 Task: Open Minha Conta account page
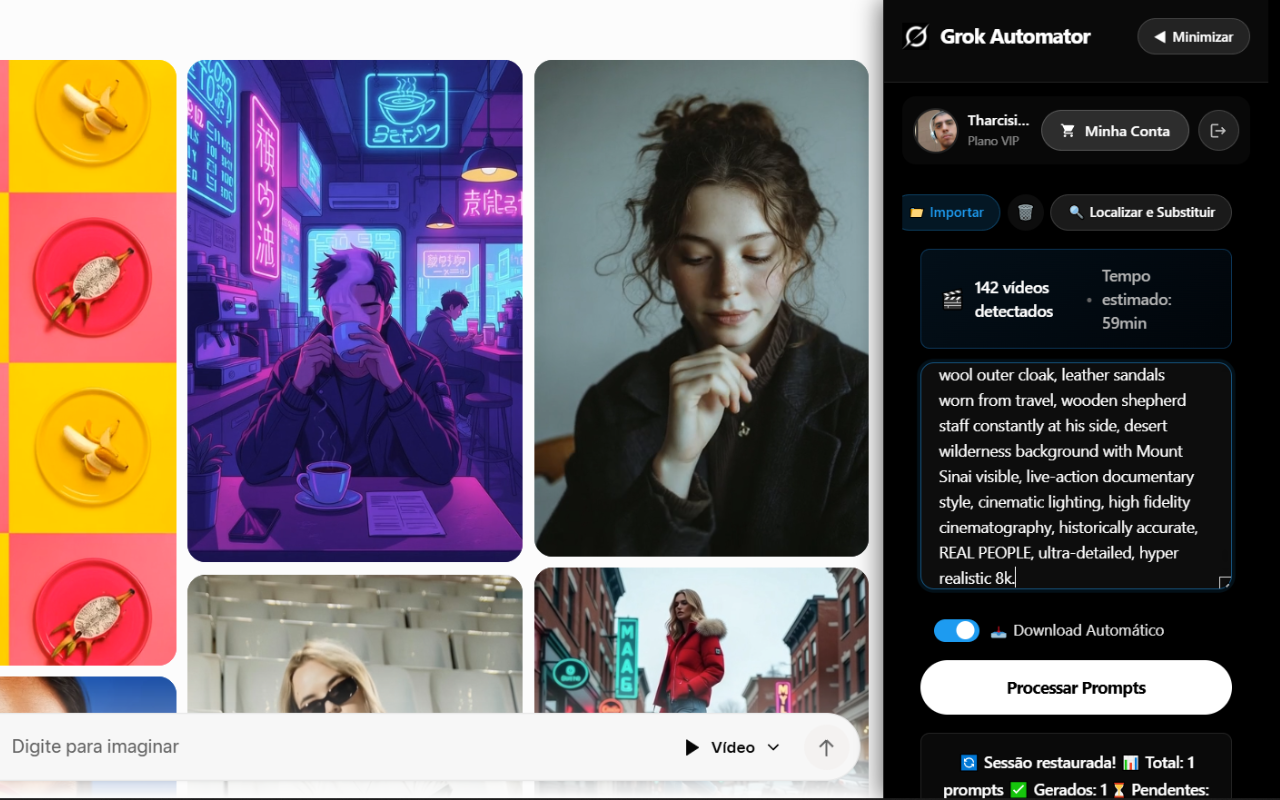point(1114,131)
